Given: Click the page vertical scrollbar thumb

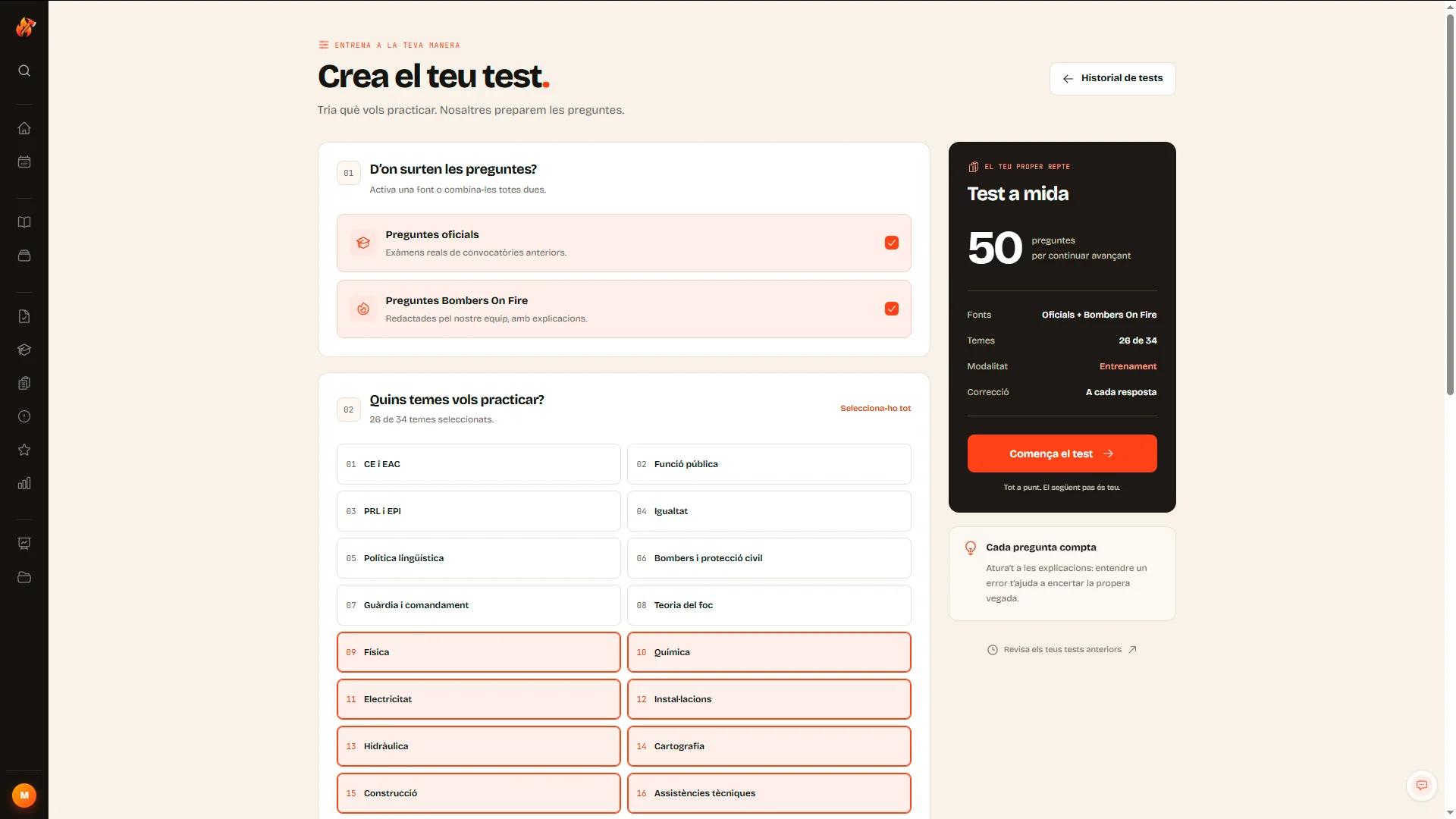Looking at the screenshot, I should (1450, 205).
